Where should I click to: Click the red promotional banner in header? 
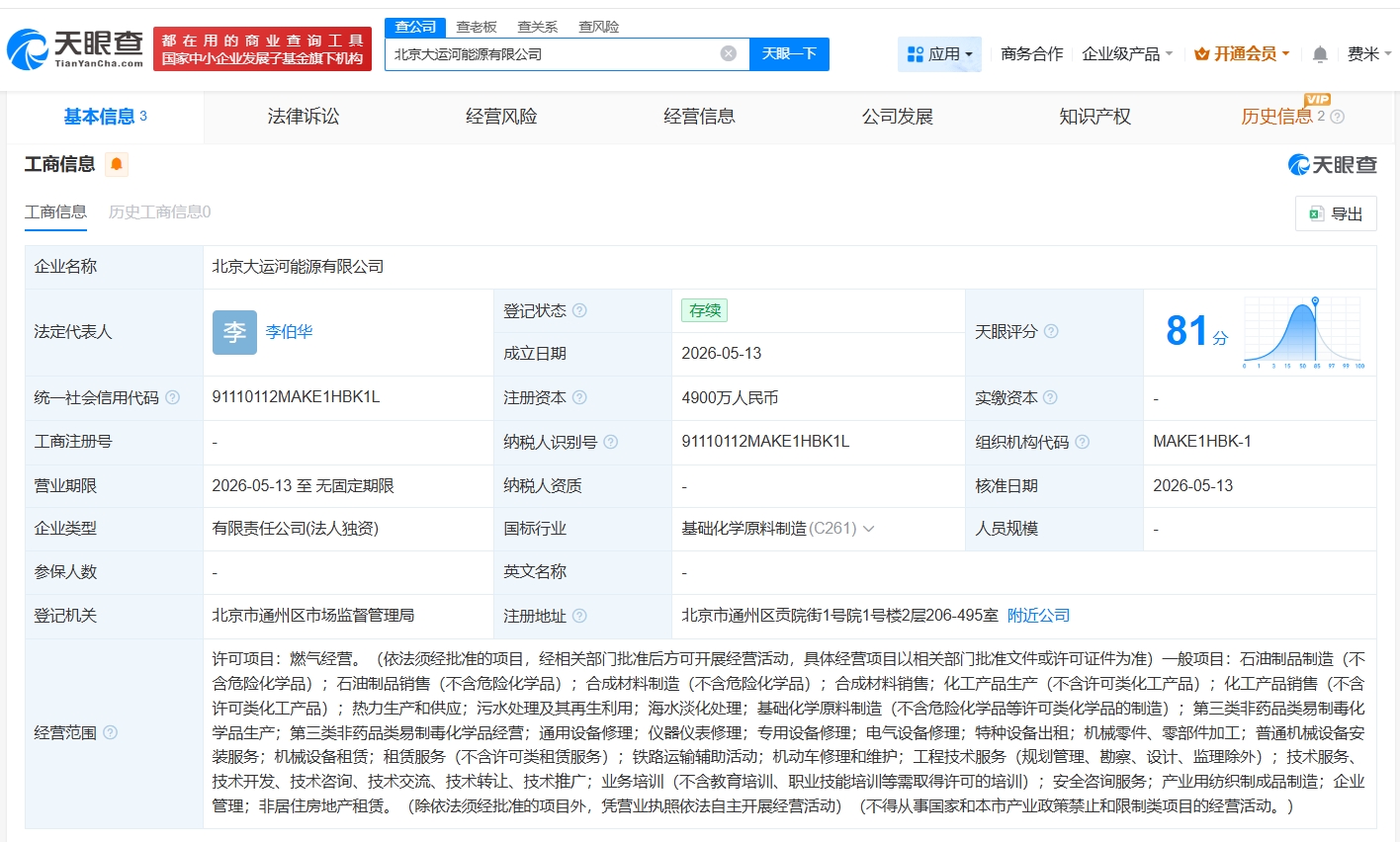(262, 49)
